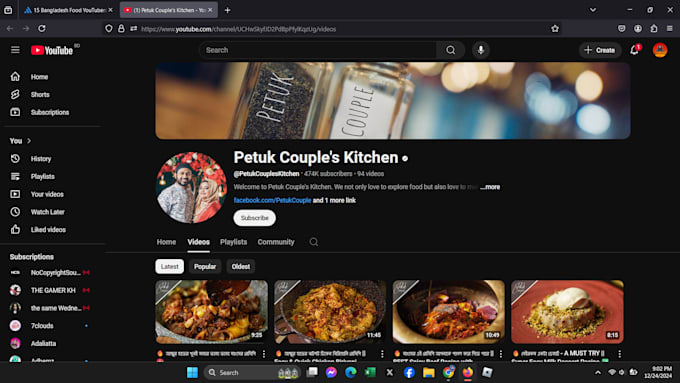
Task: Switch to the channel Playlists tab
Action: (x=233, y=242)
